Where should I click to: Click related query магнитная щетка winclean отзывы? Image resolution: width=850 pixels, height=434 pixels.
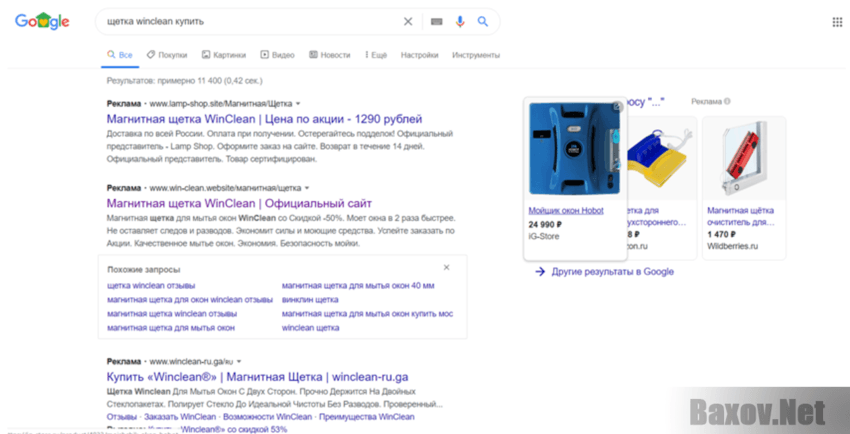click(x=172, y=314)
